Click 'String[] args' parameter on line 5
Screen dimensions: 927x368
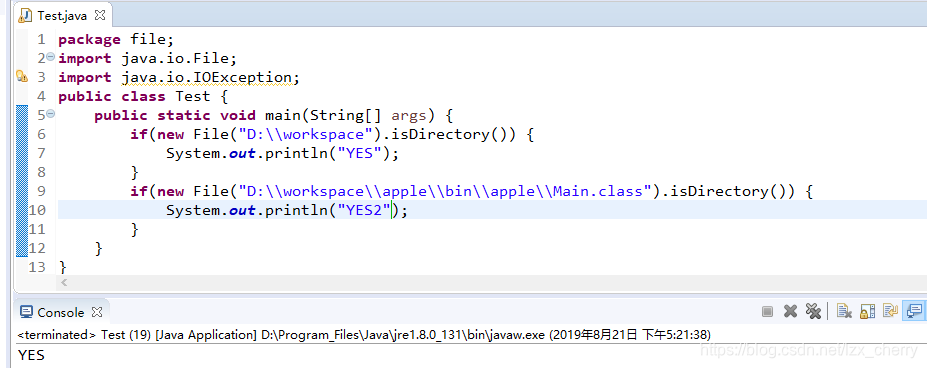pyautogui.click(x=368, y=115)
